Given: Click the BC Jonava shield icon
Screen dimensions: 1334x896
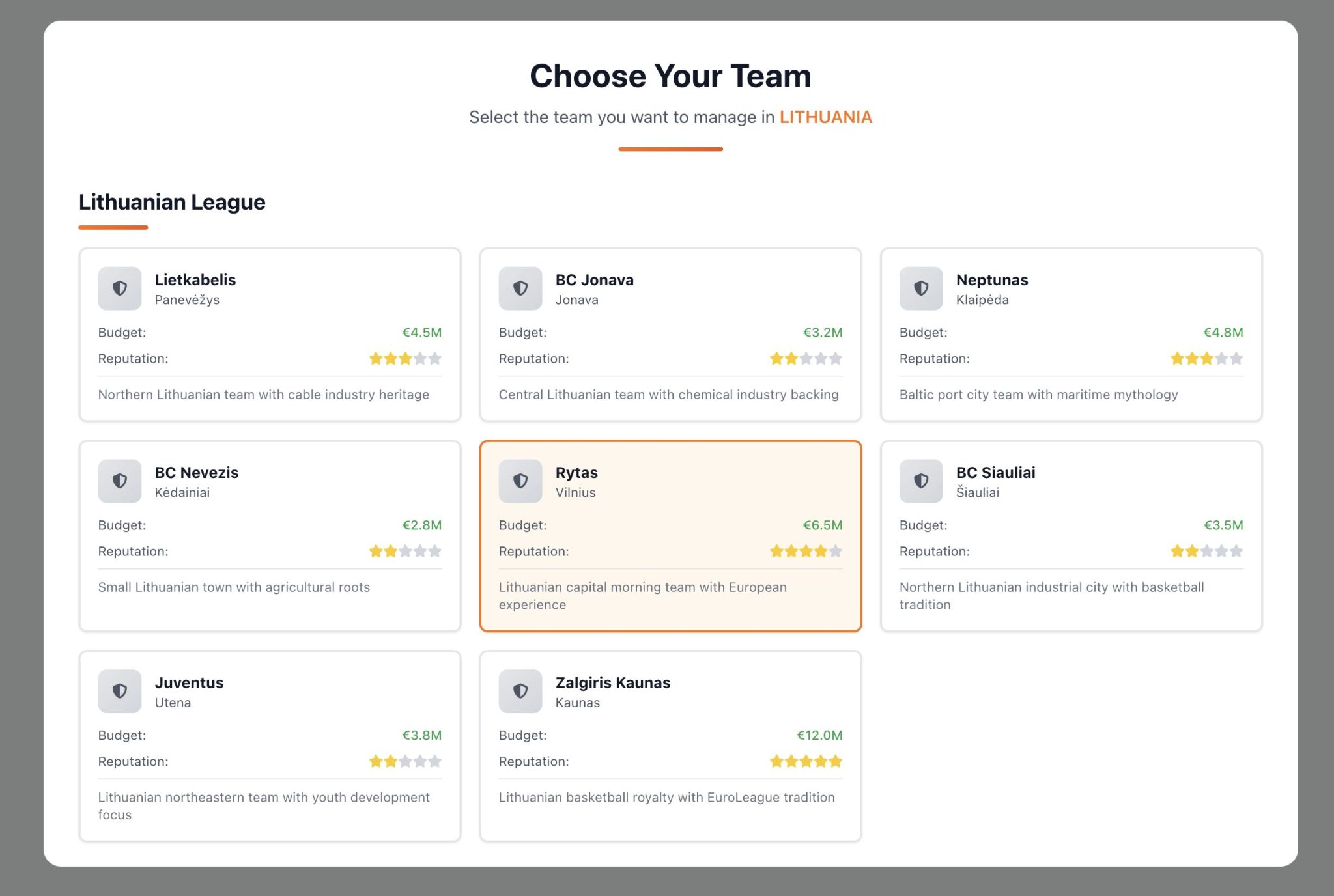Looking at the screenshot, I should [x=520, y=288].
